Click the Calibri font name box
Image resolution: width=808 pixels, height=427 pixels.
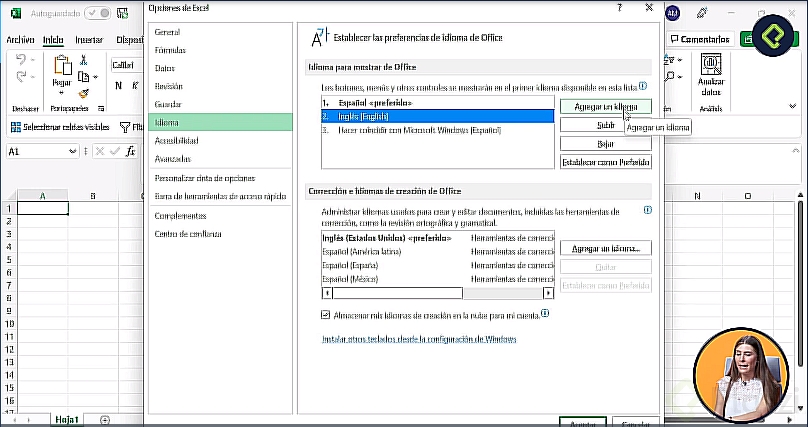pos(127,65)
